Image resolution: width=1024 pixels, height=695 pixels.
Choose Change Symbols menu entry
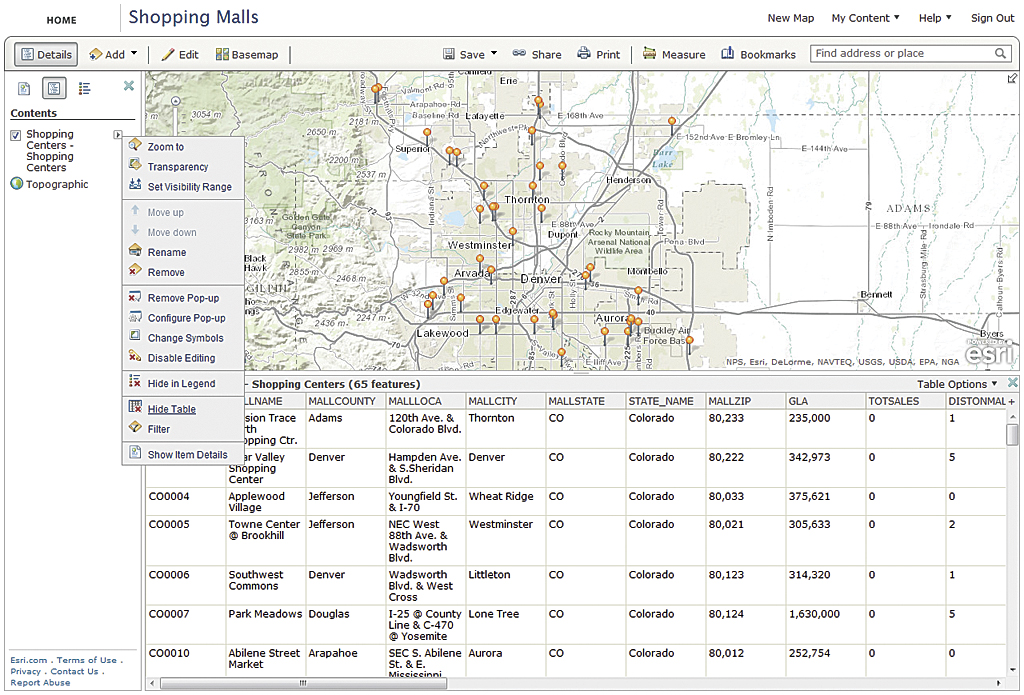pyautogui.click(x=184, y=338)
